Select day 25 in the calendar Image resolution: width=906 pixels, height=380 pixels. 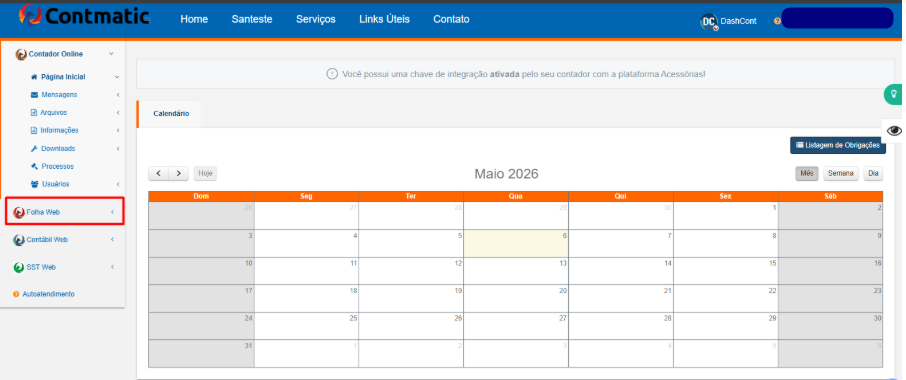pyautogui.click(x=306, y=326)
